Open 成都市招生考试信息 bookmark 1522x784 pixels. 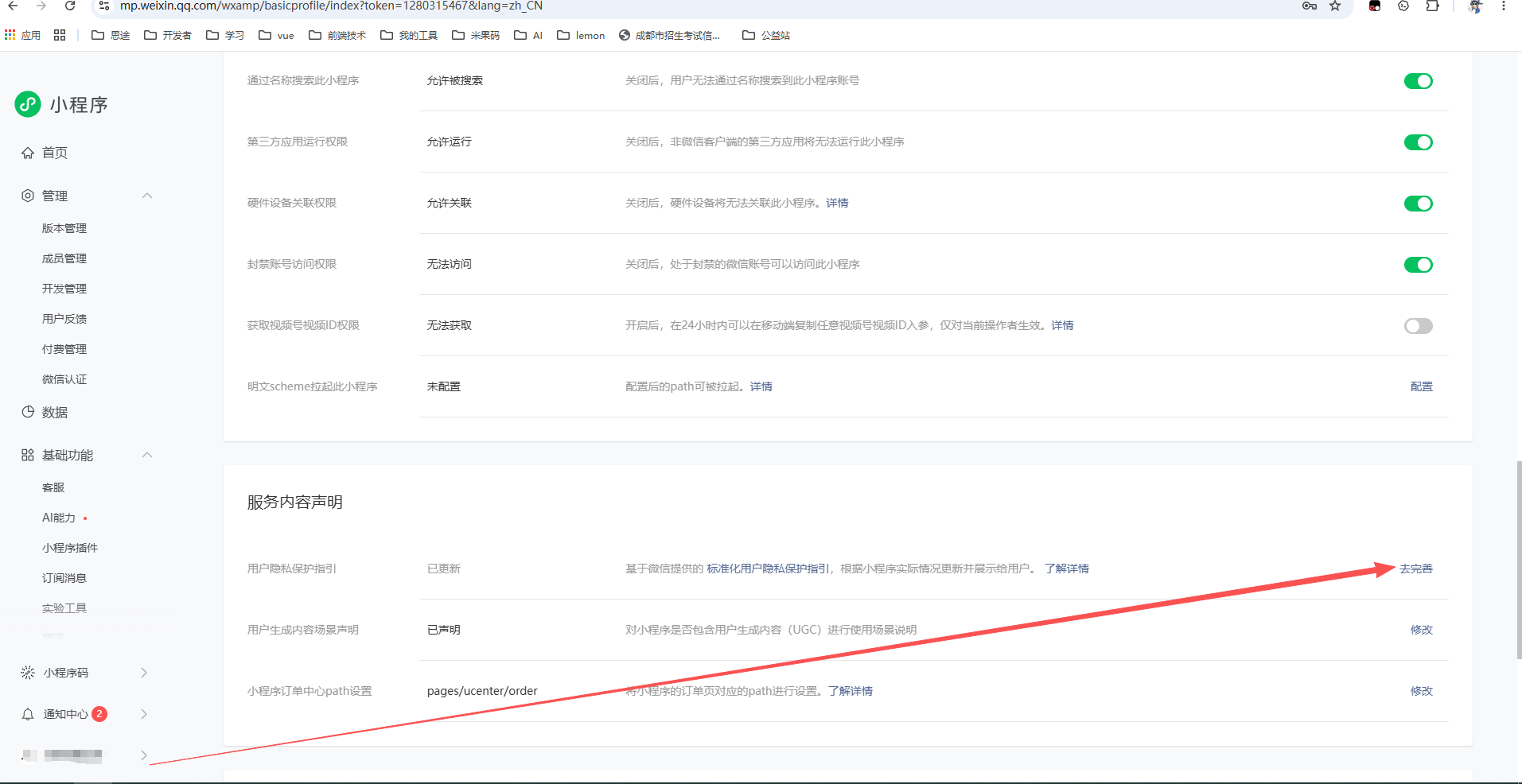[x=669, y=35]
